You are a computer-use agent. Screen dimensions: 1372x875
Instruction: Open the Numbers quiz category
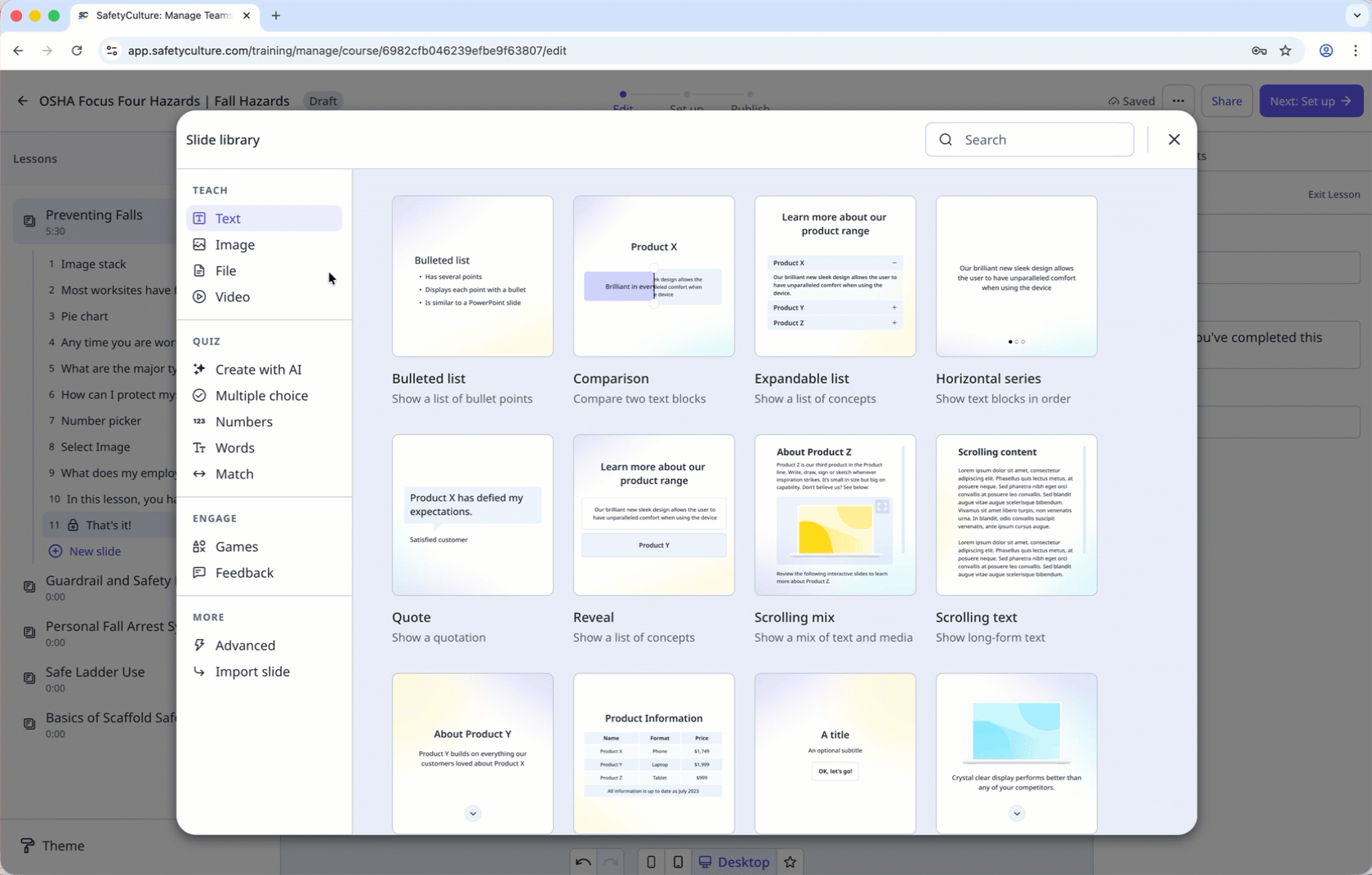(264, 421)
